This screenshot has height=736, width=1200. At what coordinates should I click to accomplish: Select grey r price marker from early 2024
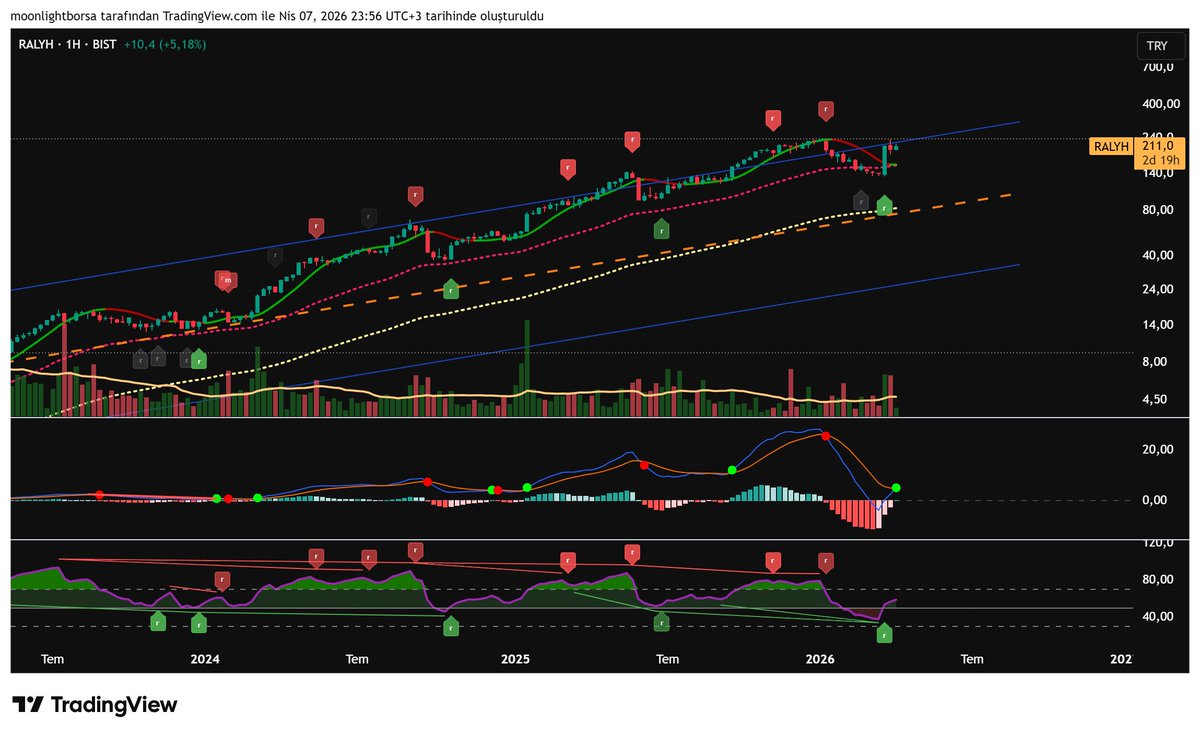(275, 256)
